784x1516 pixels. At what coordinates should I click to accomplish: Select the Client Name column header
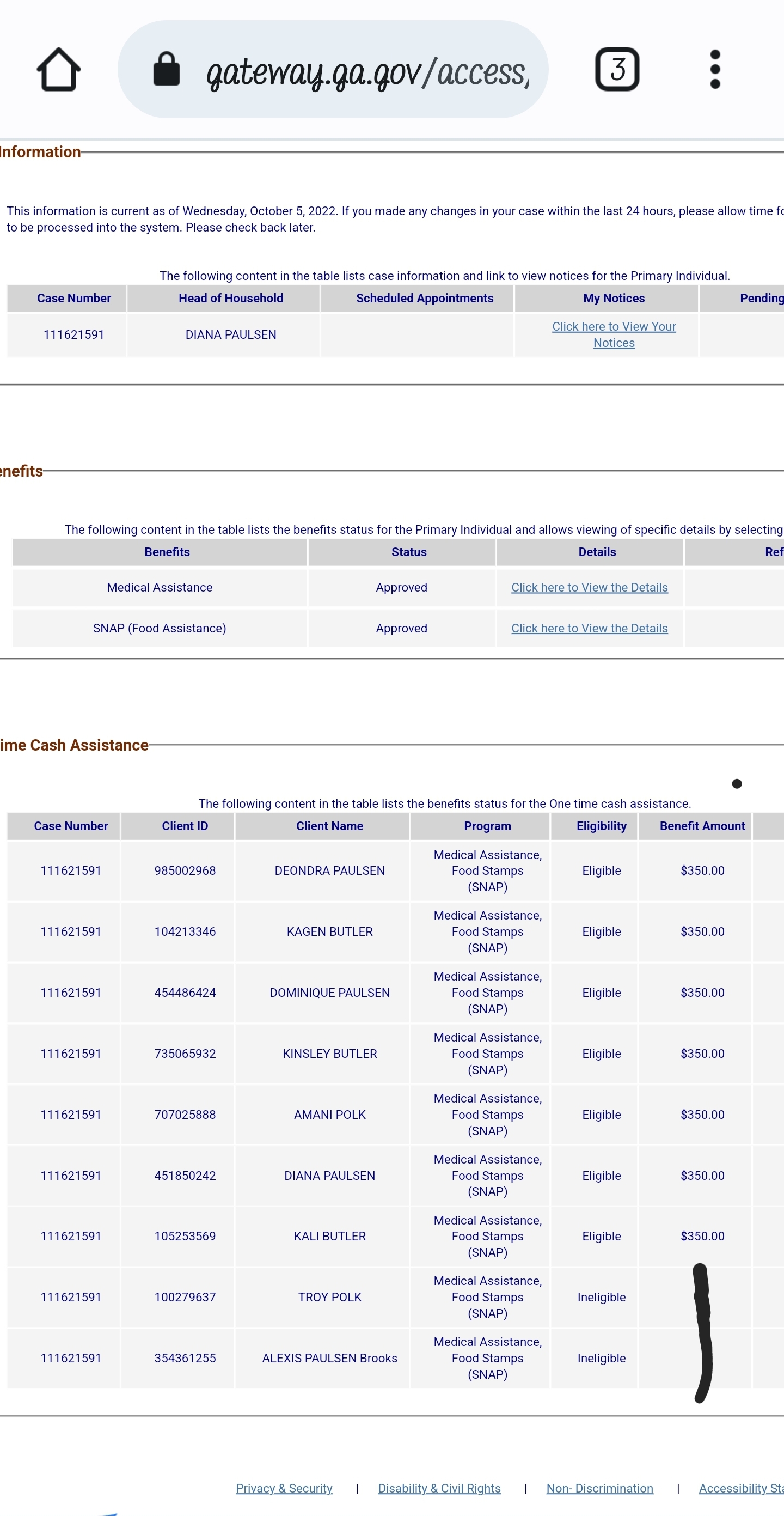[322, 826]
